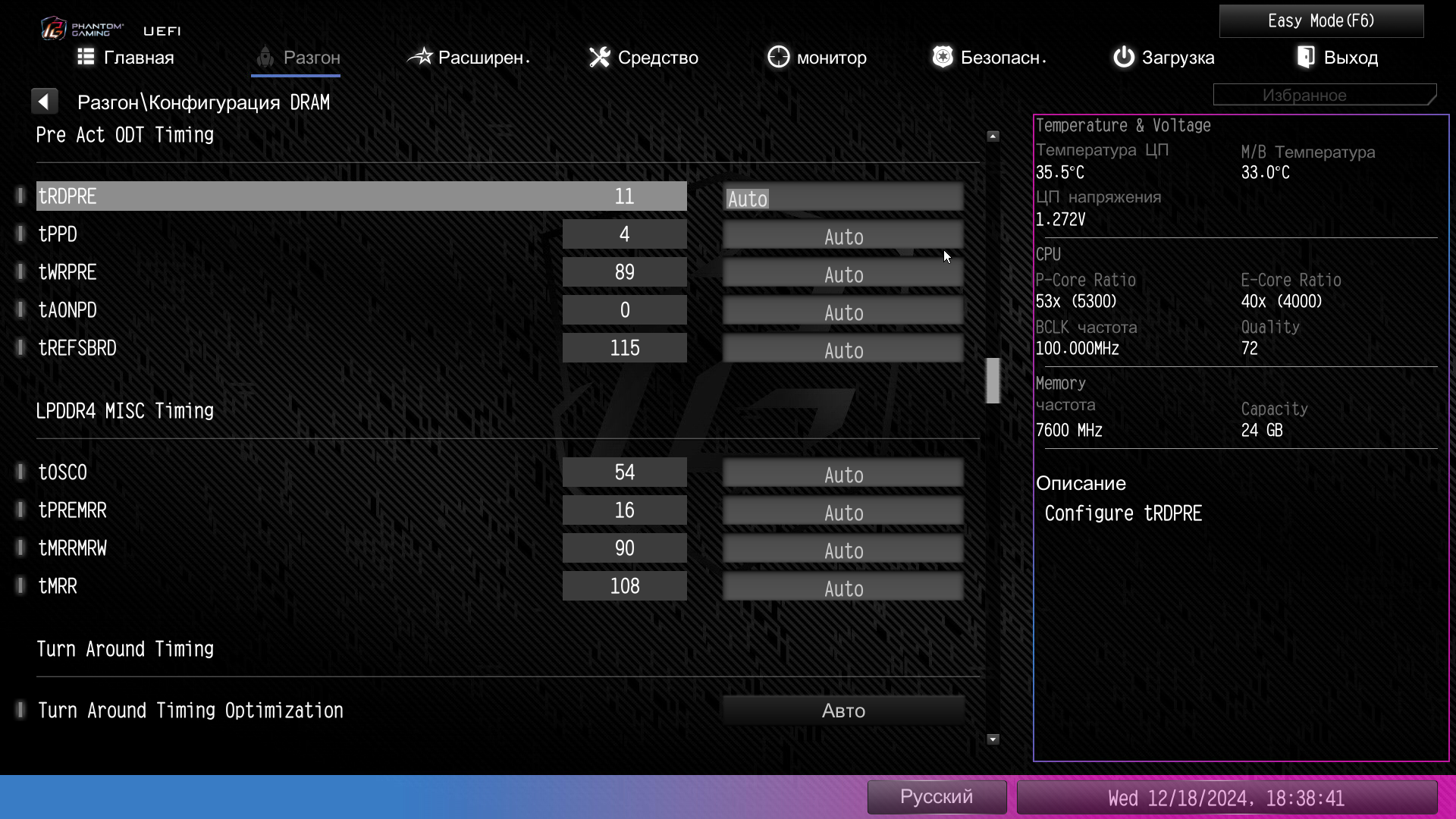Click the Загрузка power icon

tap(1123, 57)
